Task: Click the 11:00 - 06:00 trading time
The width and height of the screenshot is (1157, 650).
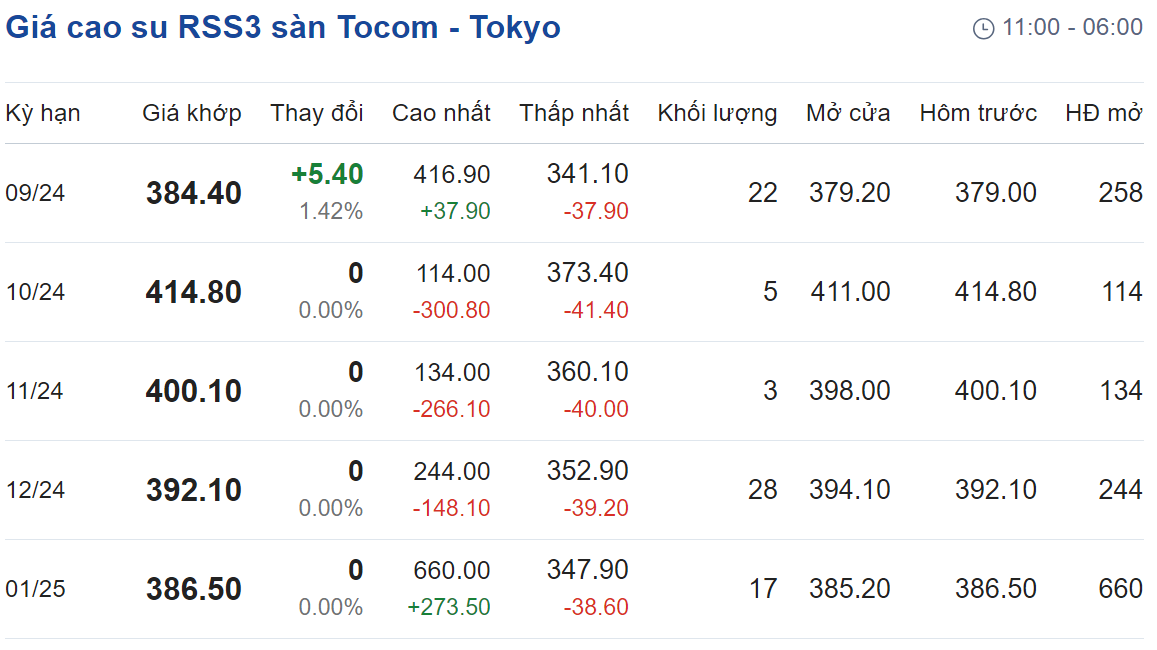Action: (x=1072, y=27)
